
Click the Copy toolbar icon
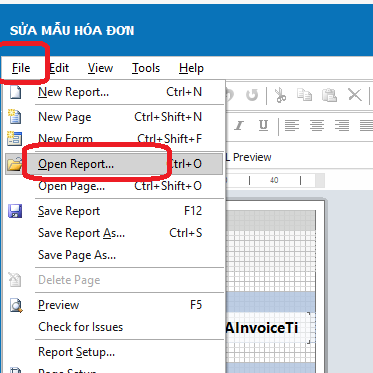pyautogui.click(x=304, y=95)
